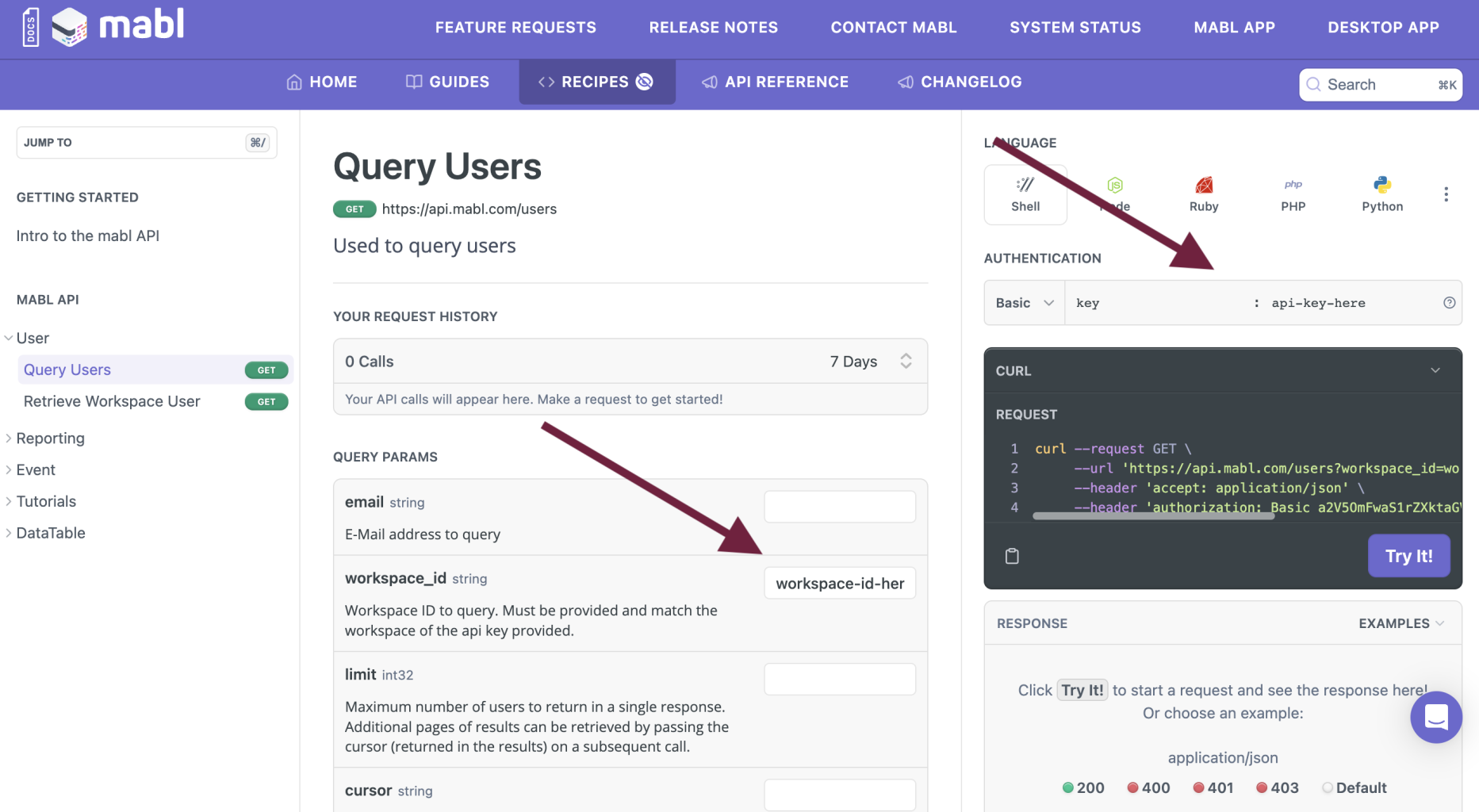Click the Recipes code brackets icon
Viewport: 1479px width, 812px height.
pos(546,82)
